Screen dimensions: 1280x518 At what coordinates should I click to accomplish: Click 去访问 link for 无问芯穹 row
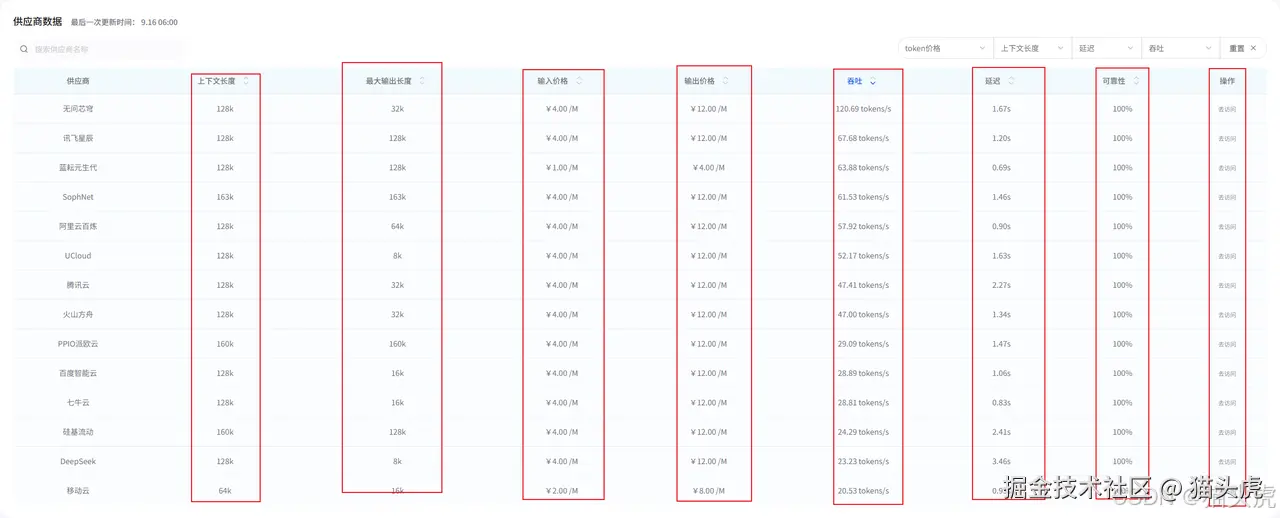[1227, 109]
